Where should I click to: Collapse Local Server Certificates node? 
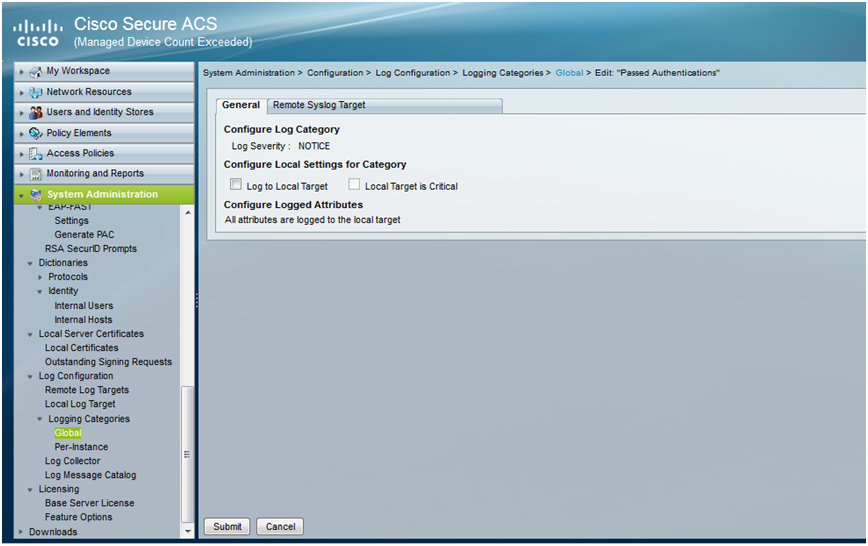tap(30, 334)
